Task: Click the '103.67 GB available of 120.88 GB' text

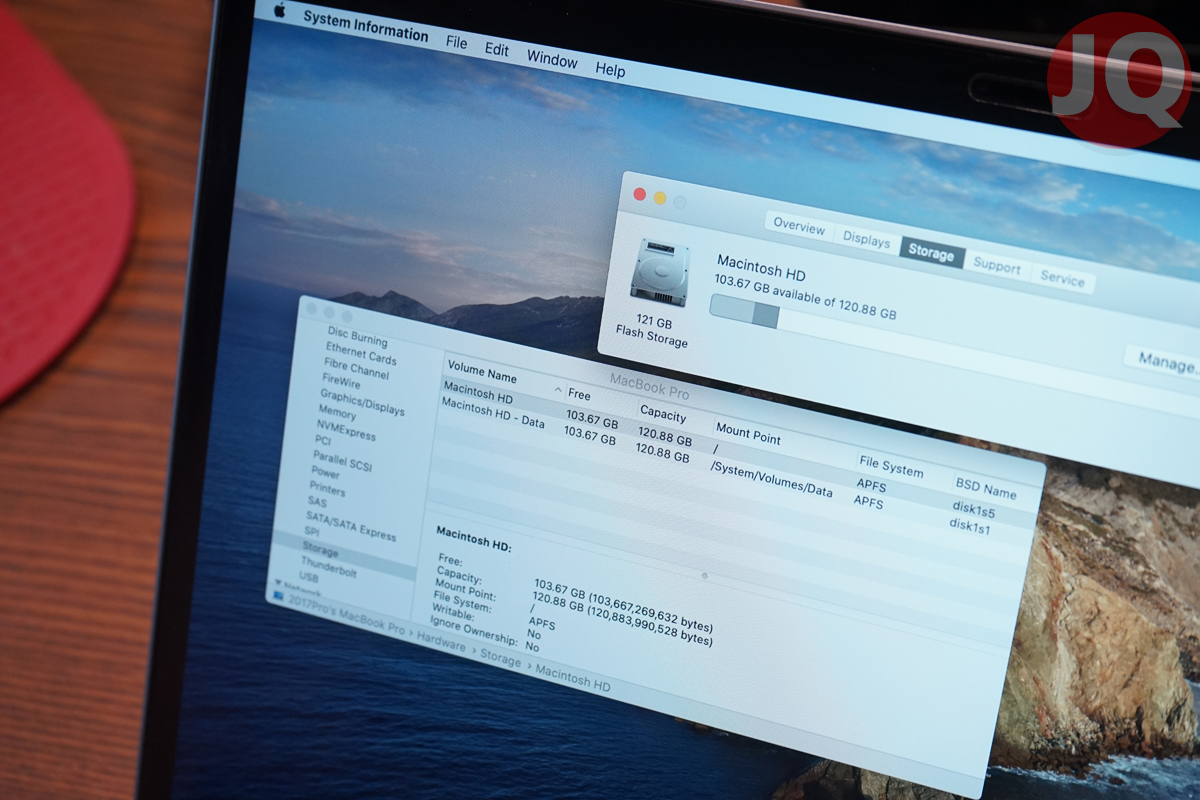Action: pyautogui.click(x=805, y=297)
